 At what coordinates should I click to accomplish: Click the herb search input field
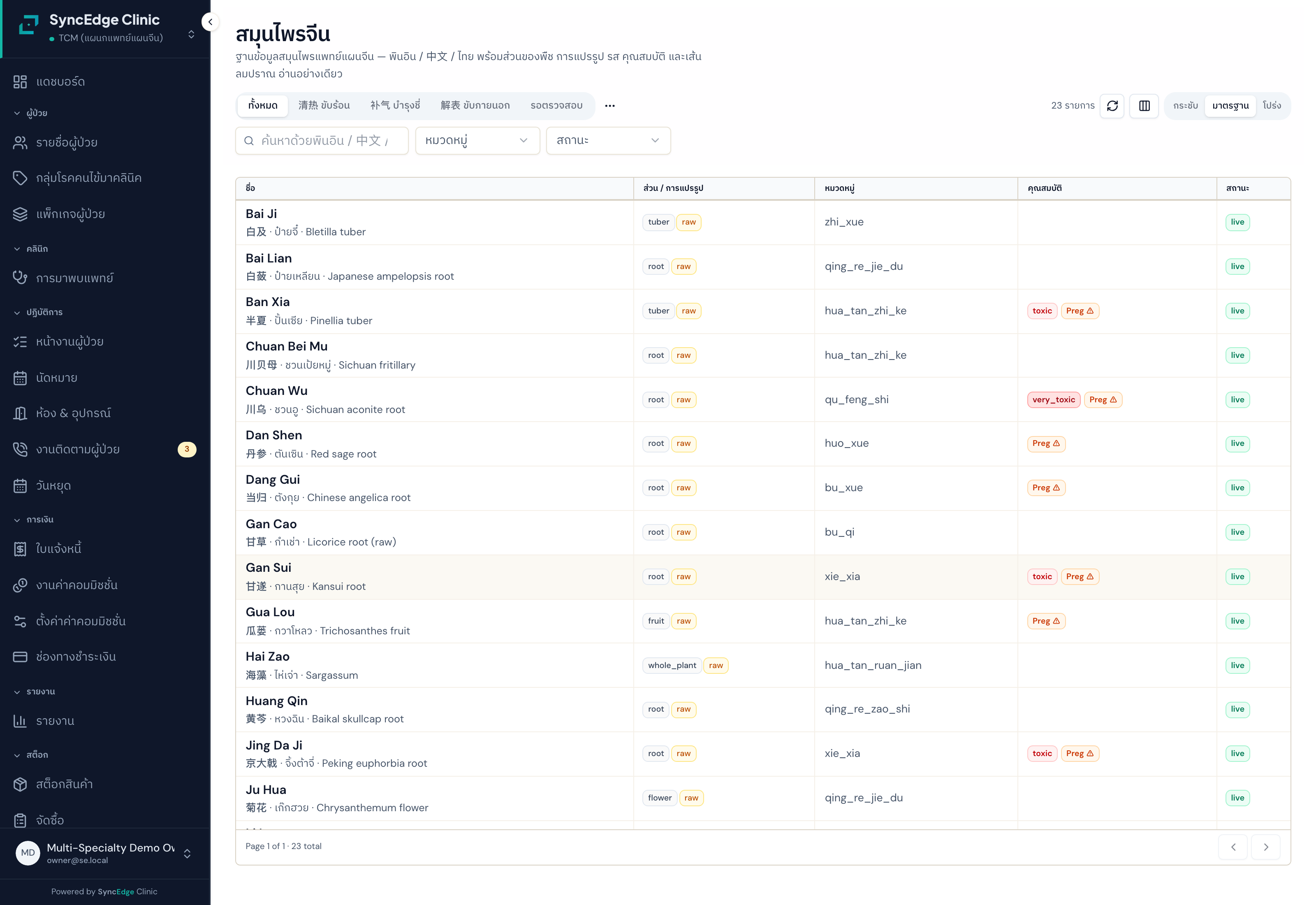[322, 141]
